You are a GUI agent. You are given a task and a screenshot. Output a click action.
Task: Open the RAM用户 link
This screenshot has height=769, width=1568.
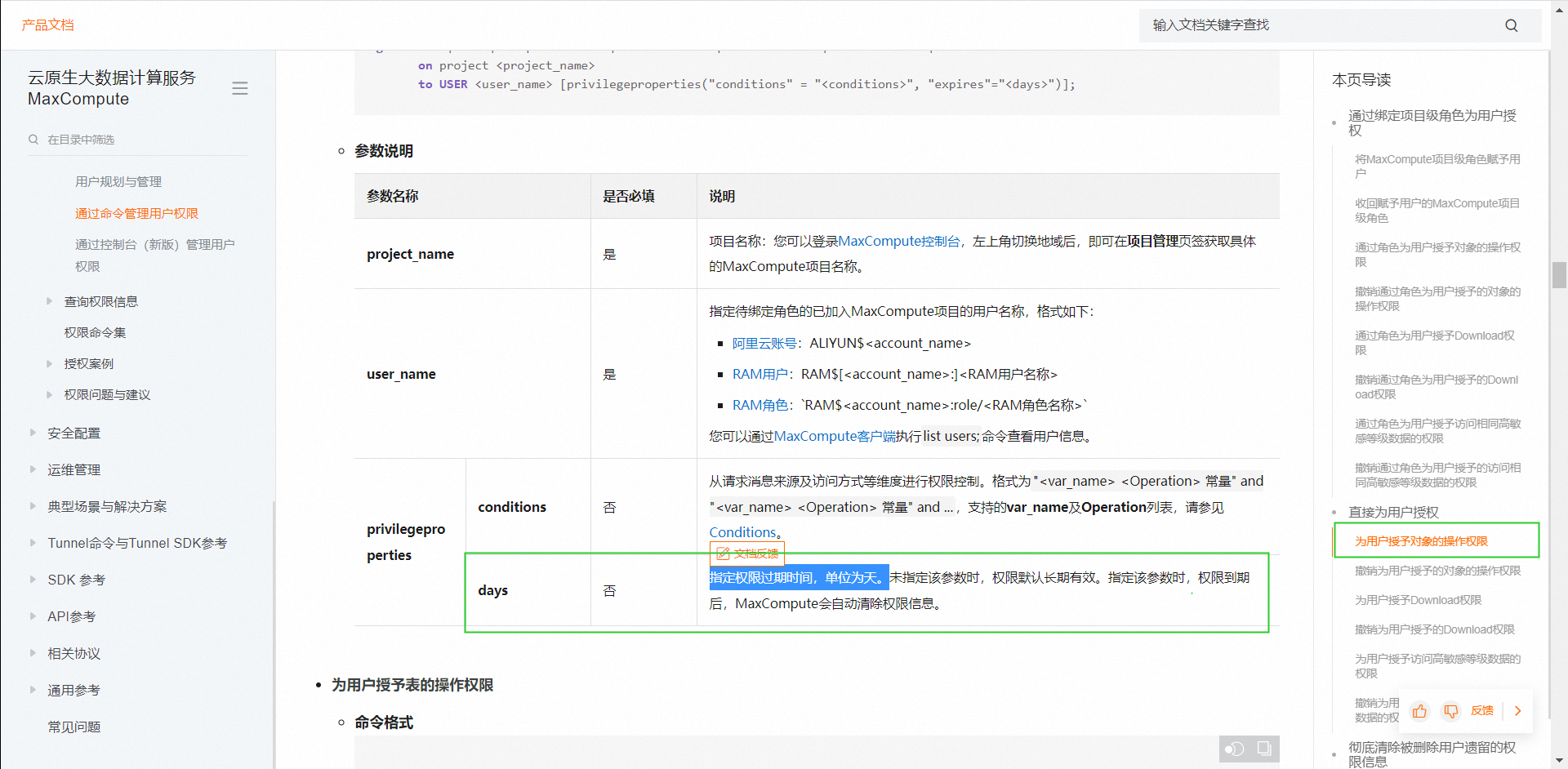pyautogui.click(x=759, y=374)
